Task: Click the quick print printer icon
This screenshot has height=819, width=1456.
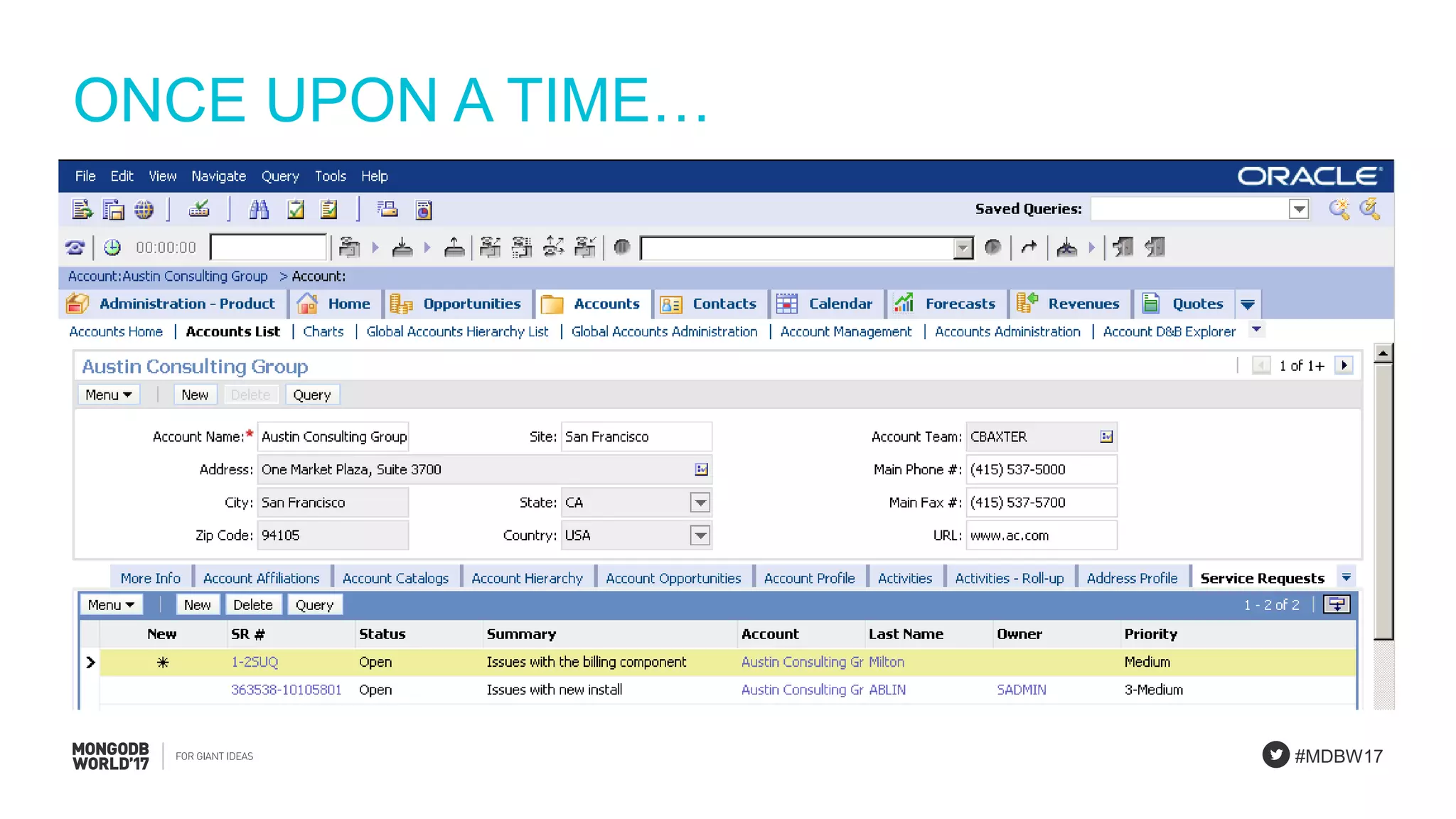Action: point(387,210)
